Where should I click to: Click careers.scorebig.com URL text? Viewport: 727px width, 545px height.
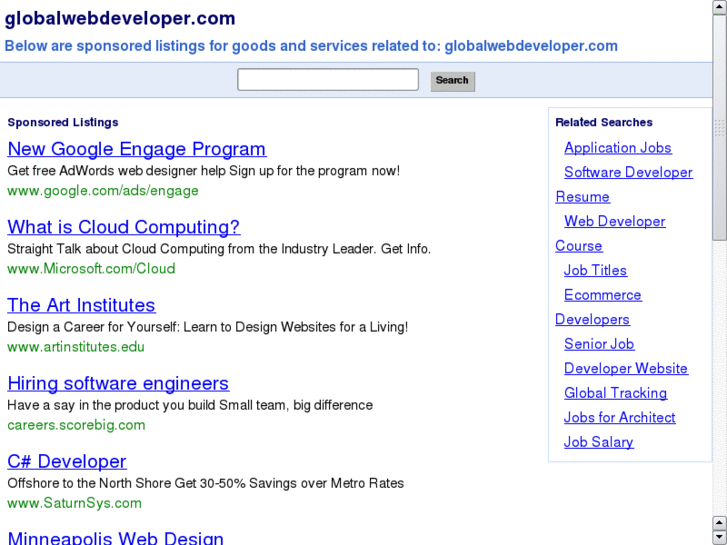(x=77, y=425)
